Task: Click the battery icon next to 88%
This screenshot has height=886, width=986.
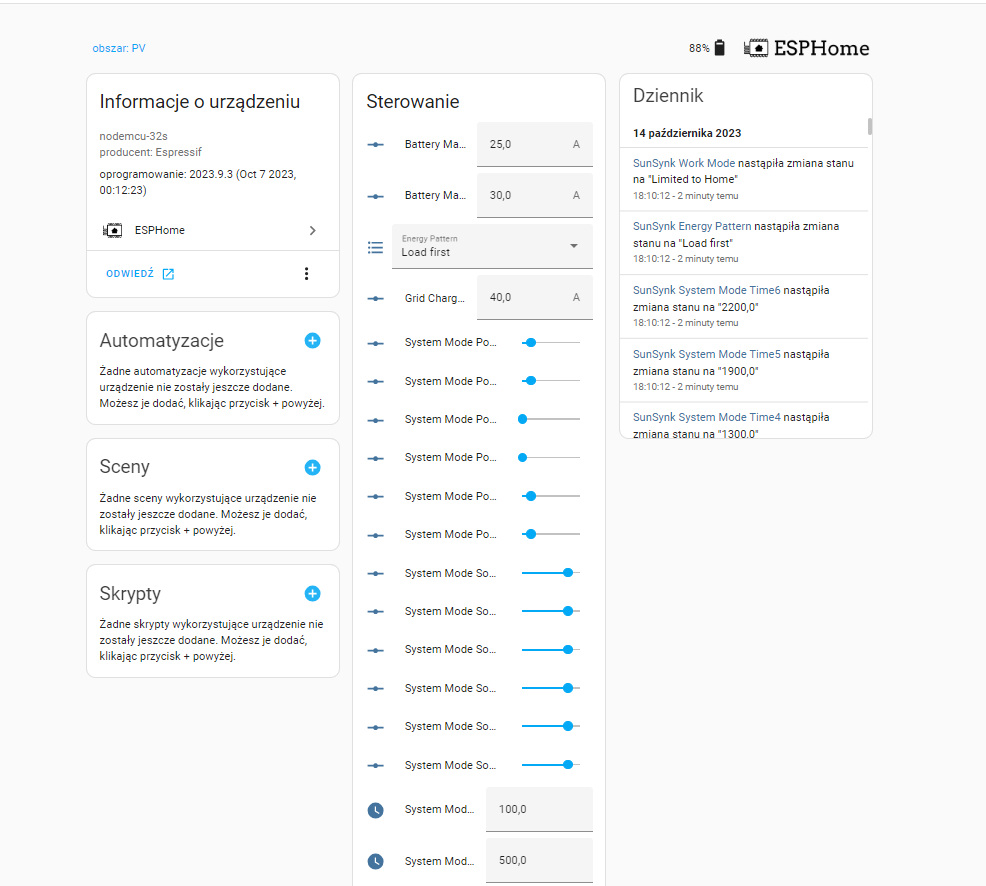Action: [x=720, y=48]
